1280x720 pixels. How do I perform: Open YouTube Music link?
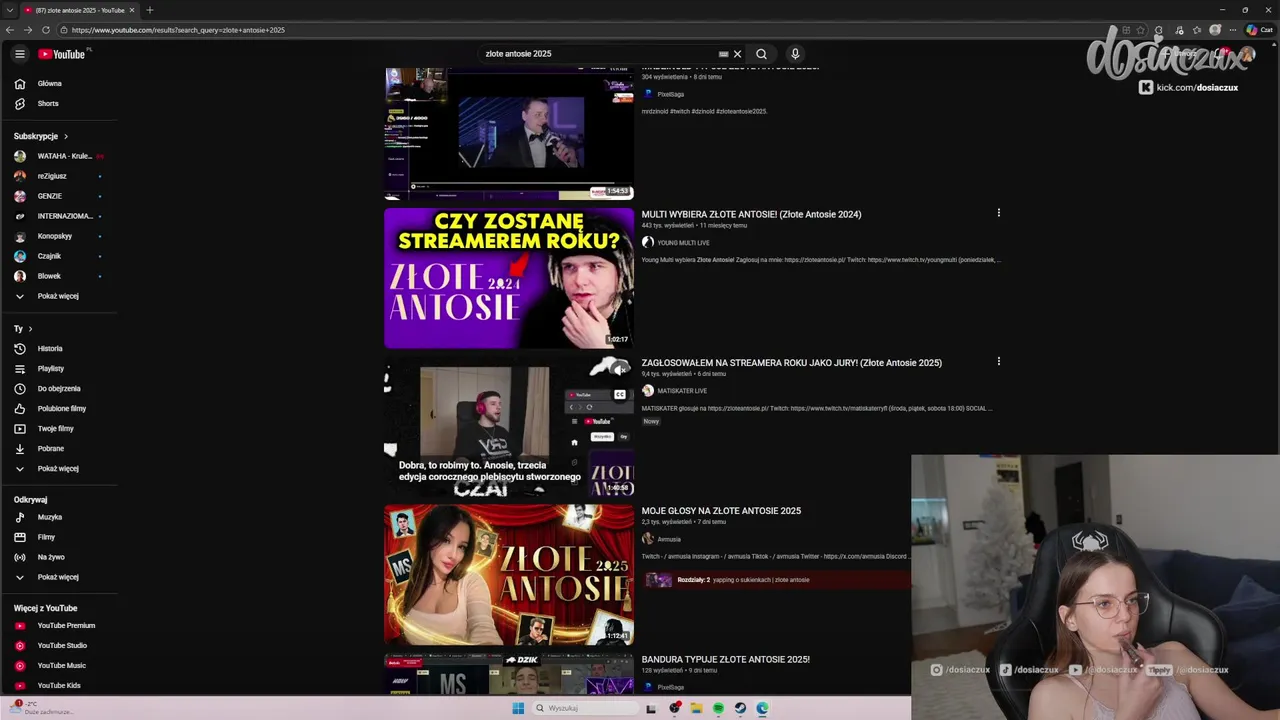coord(59,666)
